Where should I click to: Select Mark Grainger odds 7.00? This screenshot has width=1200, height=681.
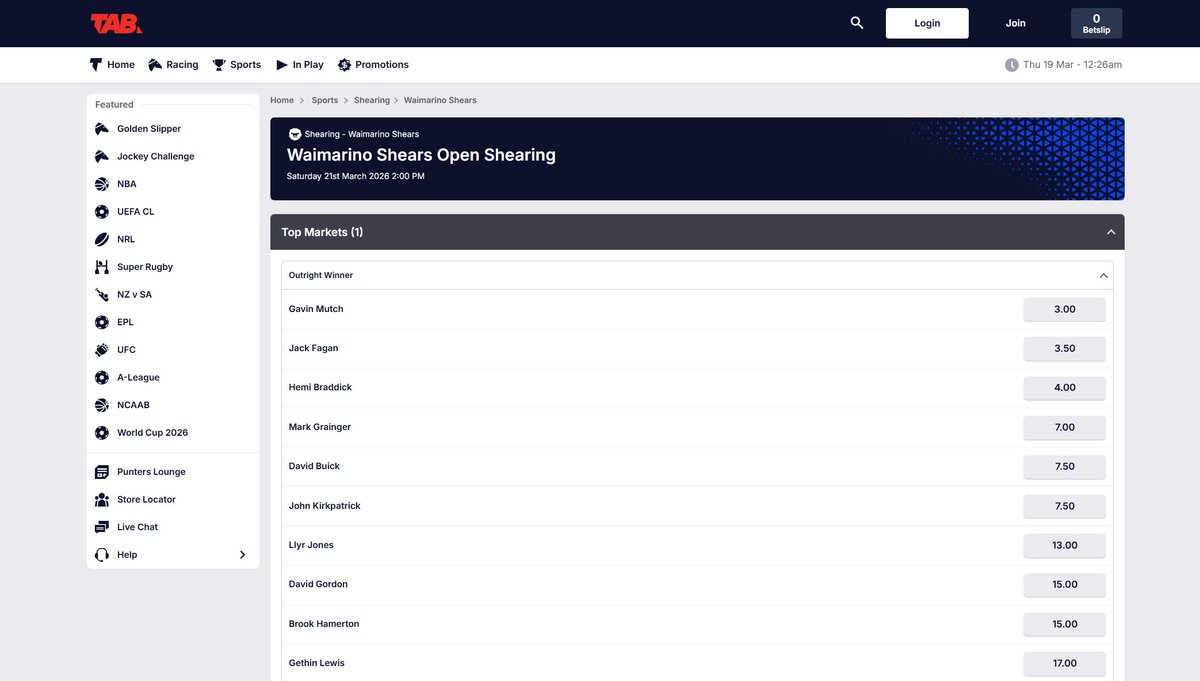(x=1064, y=427)
